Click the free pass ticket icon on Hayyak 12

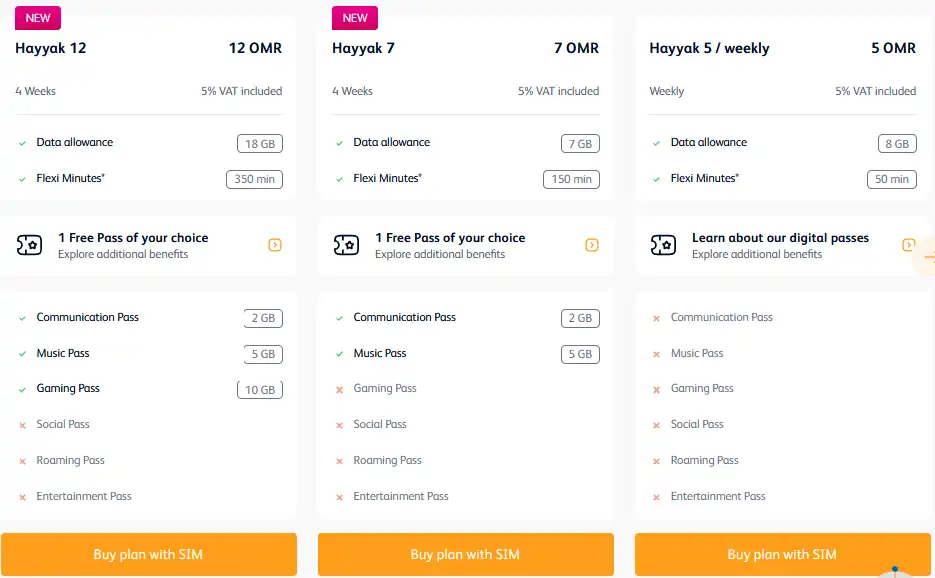coord(30,244)
